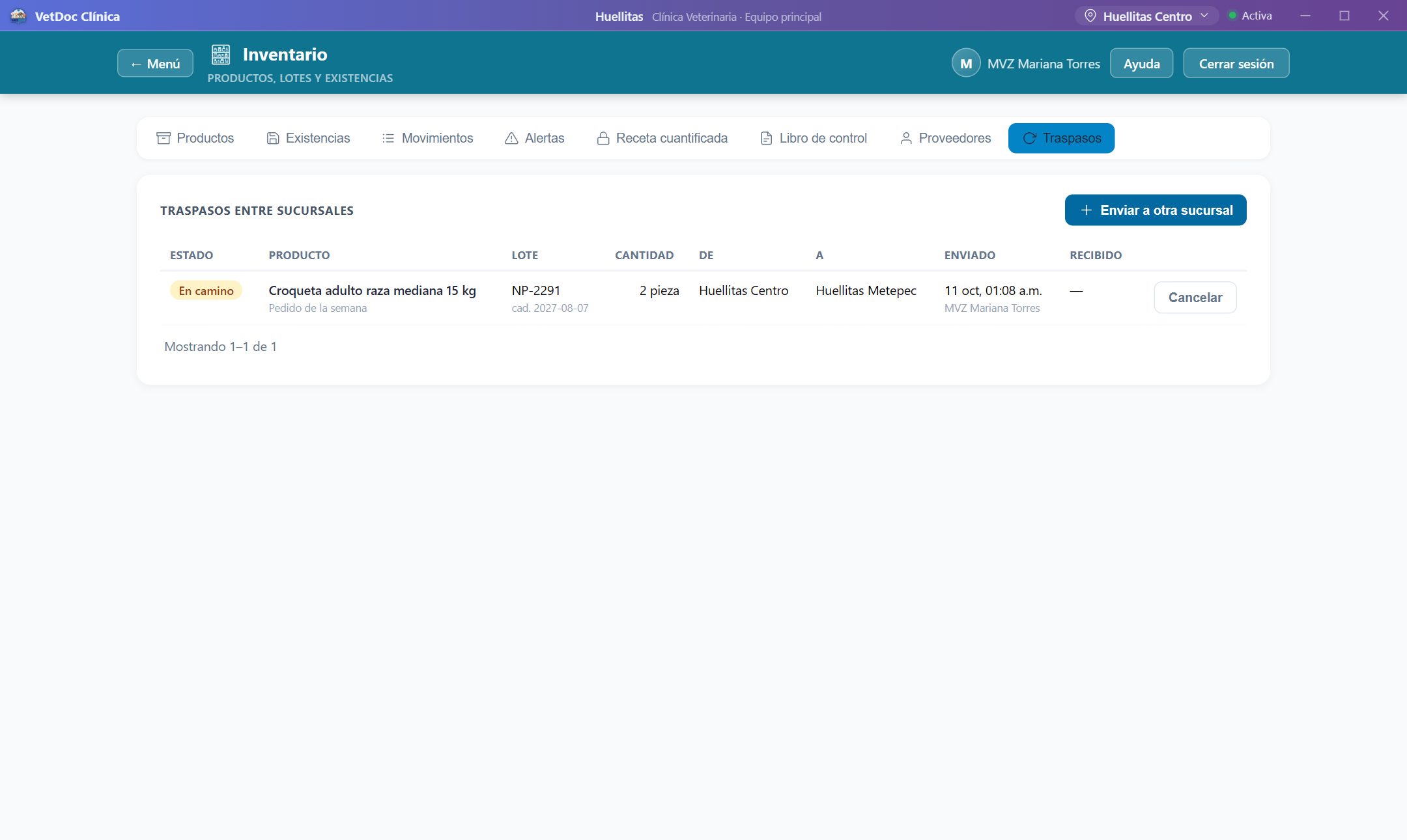Image resolution: width=1407 pixels, height=840 pixels.
Task: Click the RECIBIDO column header
Action: point(1096,255)
